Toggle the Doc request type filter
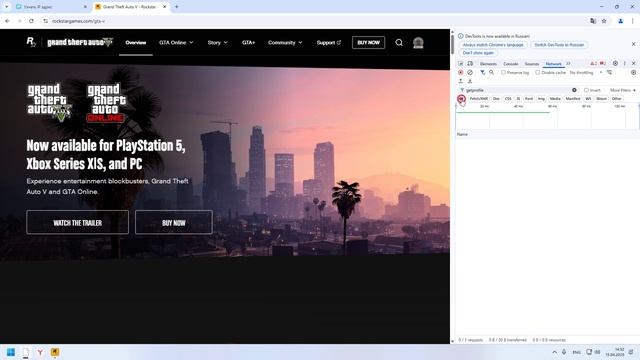 496,99
